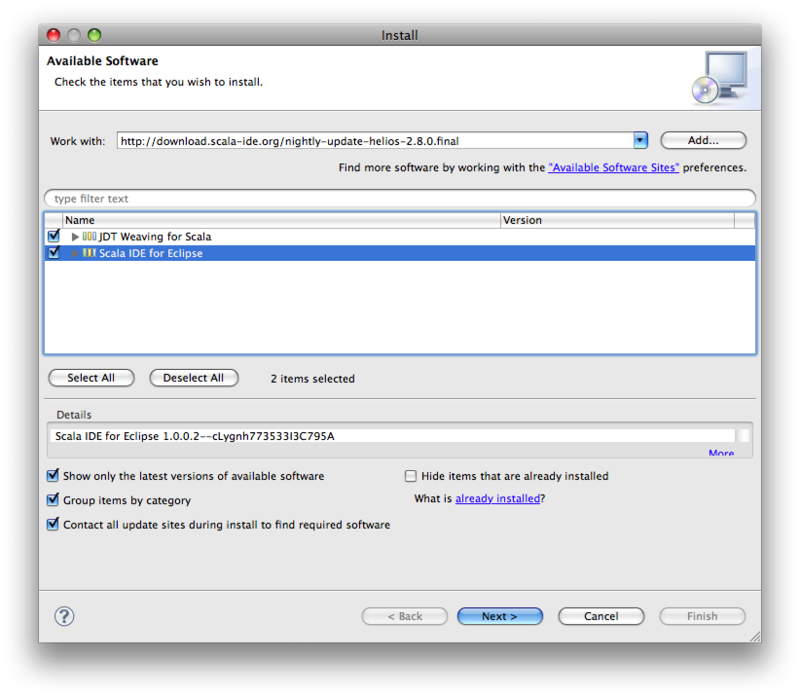Click the Work with URL text field
Image resolution: width=800 pixels, height=696 pixels.
[375, 140]
